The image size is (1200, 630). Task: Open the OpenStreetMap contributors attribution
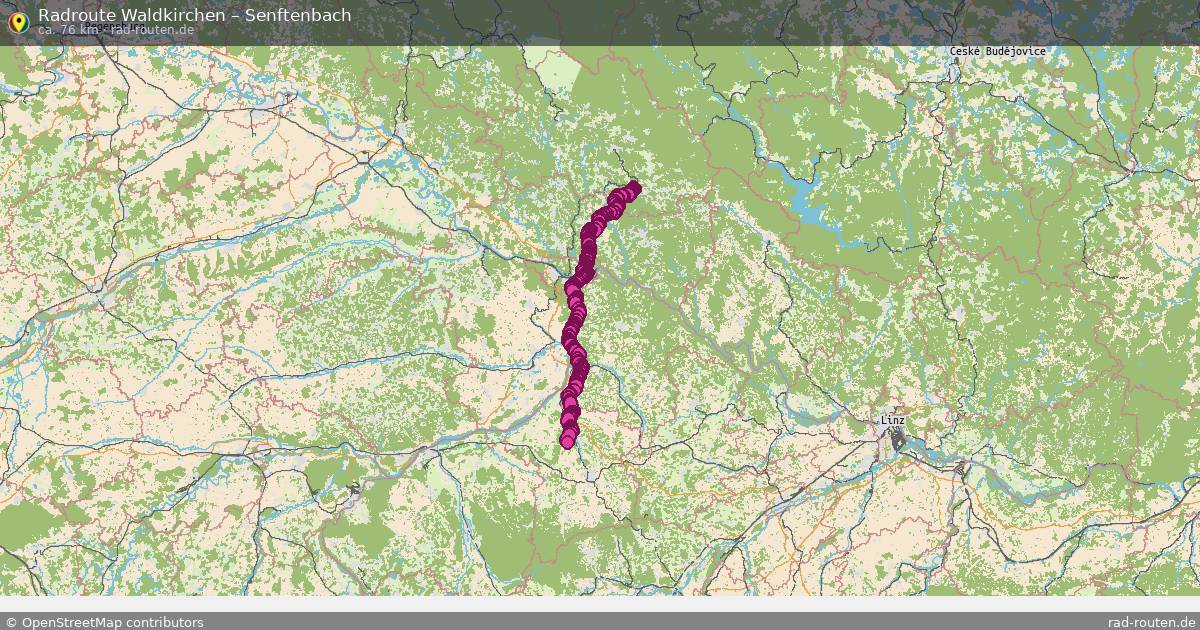click(x=113, y=622)
